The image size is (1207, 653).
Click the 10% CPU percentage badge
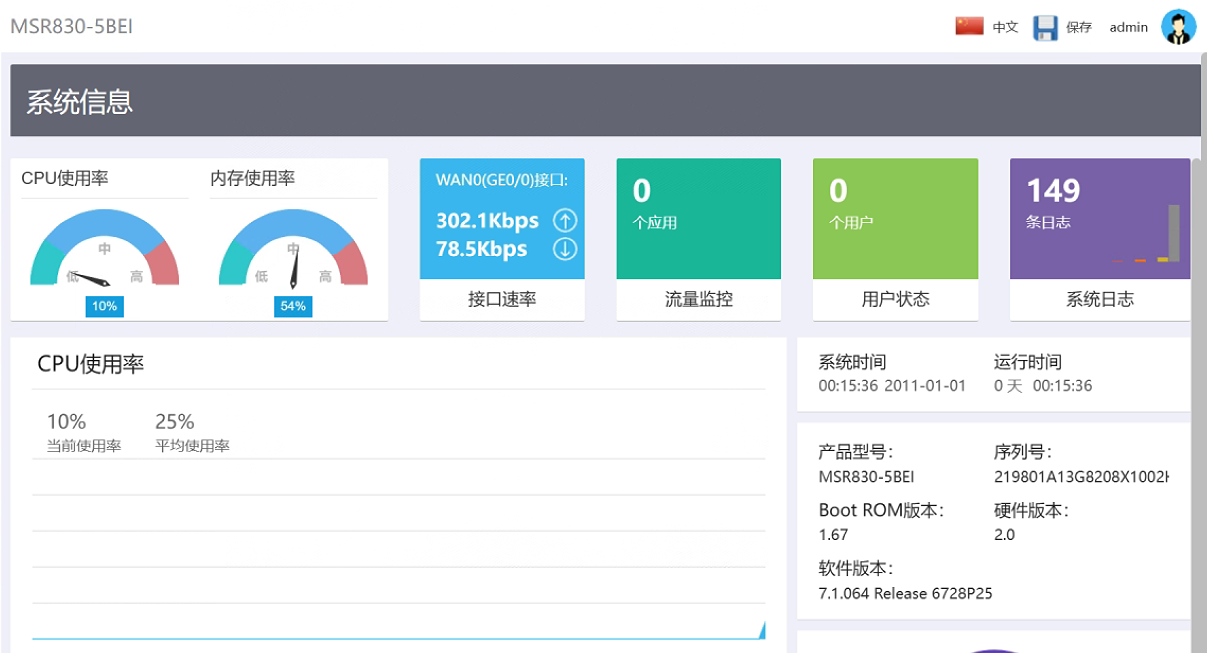click(x=104, y=306)
